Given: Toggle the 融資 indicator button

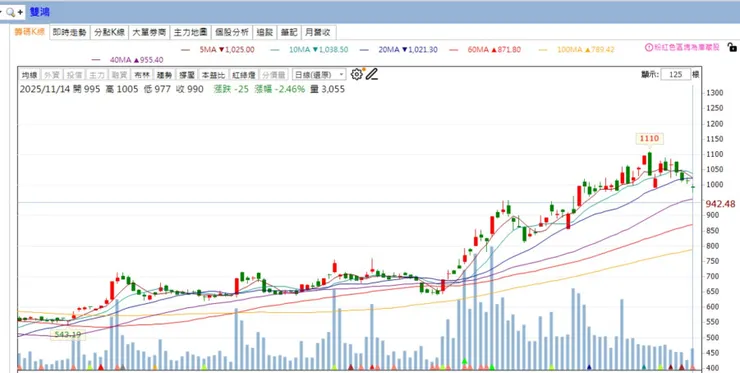Looking at the screenshot, I should (119, 75).
